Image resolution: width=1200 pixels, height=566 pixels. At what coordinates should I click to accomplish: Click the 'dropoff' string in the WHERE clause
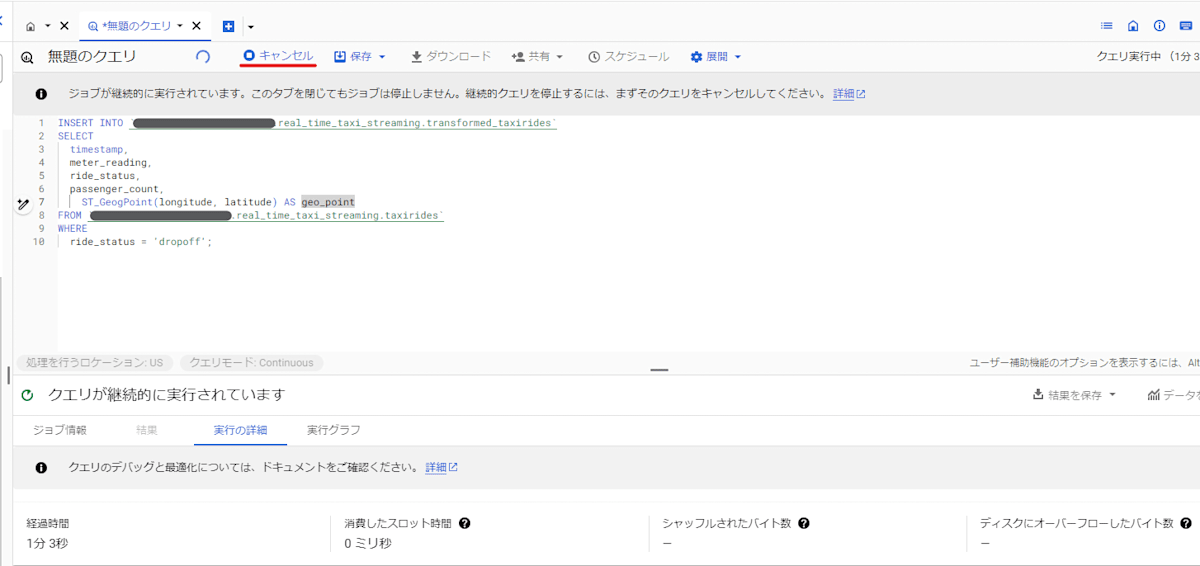(180, 241)
